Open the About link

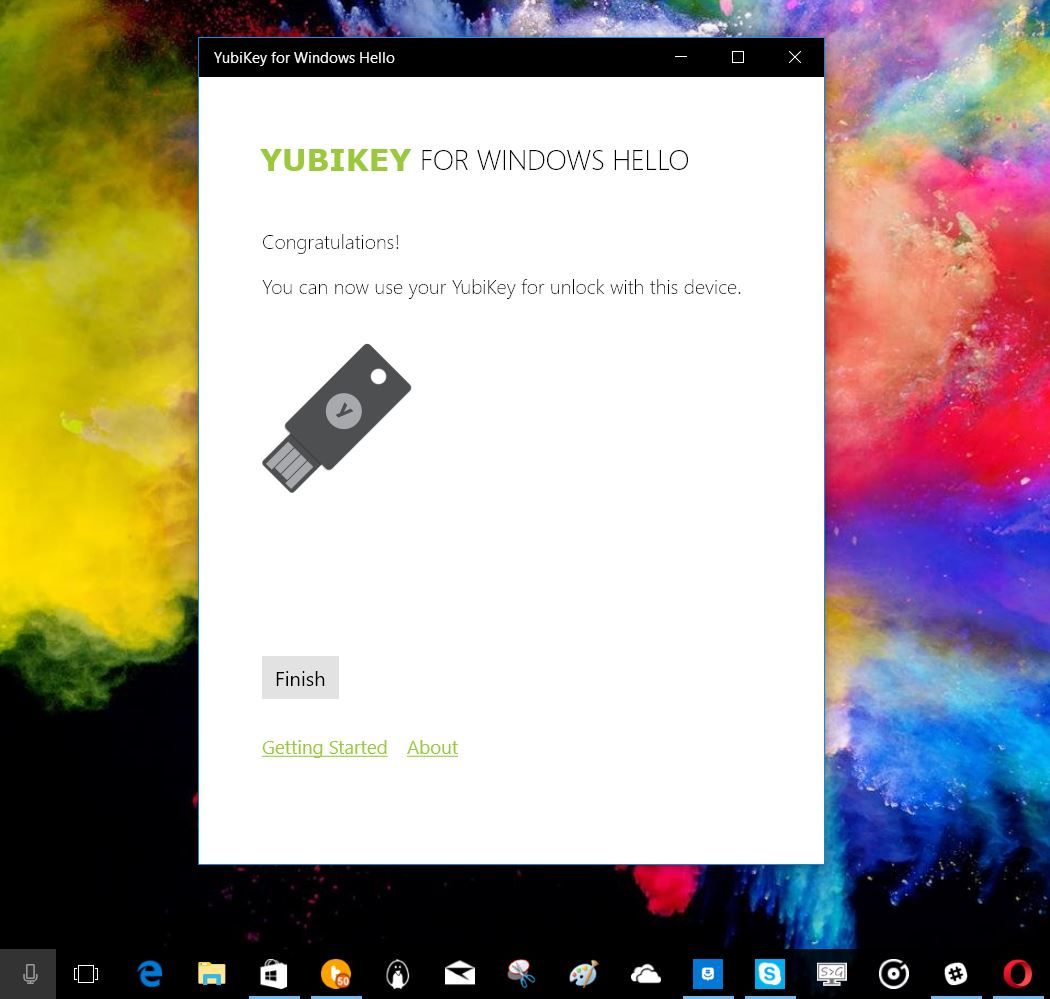pyautogui.click(x=432, y=747)
